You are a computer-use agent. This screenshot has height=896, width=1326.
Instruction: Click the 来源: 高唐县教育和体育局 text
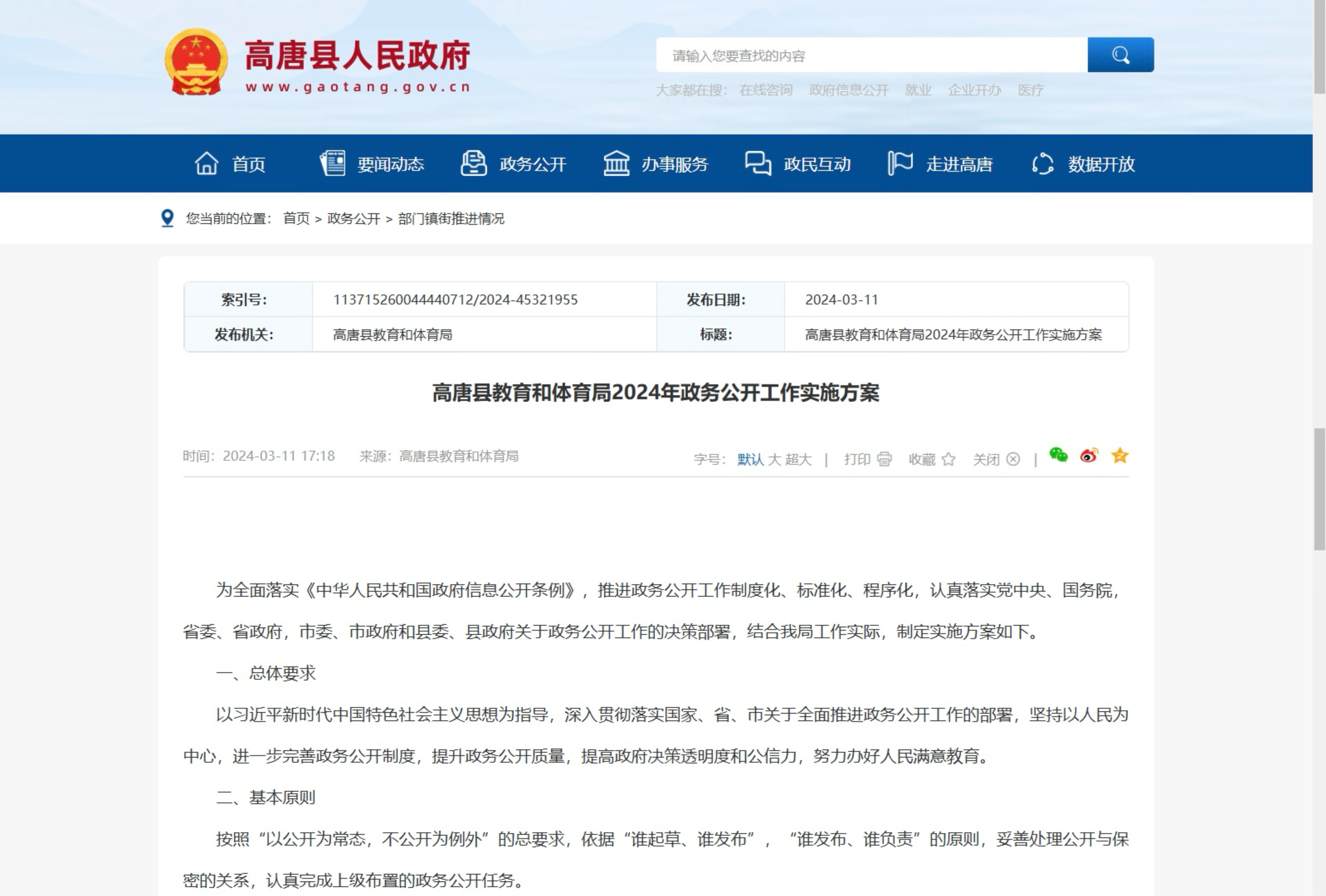point(439,456)
